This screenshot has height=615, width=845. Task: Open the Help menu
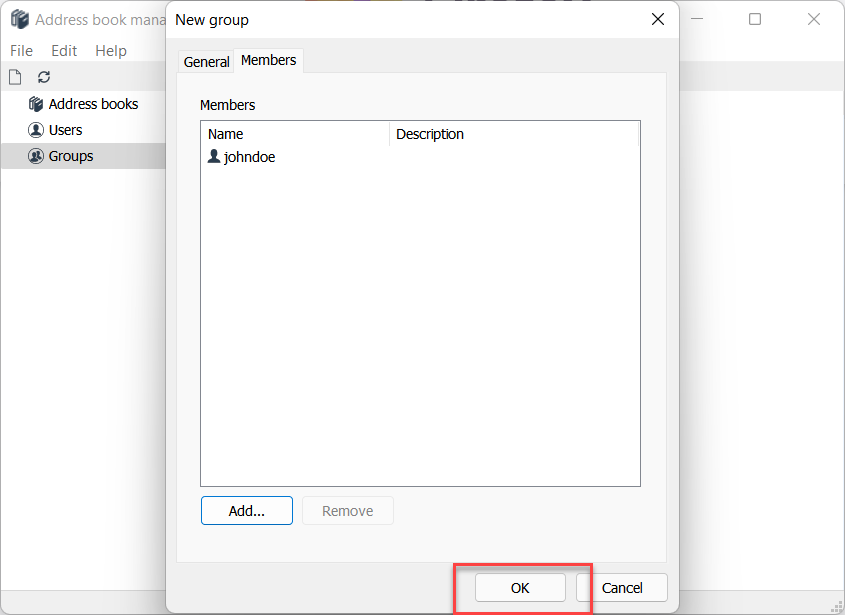(111, 51)
